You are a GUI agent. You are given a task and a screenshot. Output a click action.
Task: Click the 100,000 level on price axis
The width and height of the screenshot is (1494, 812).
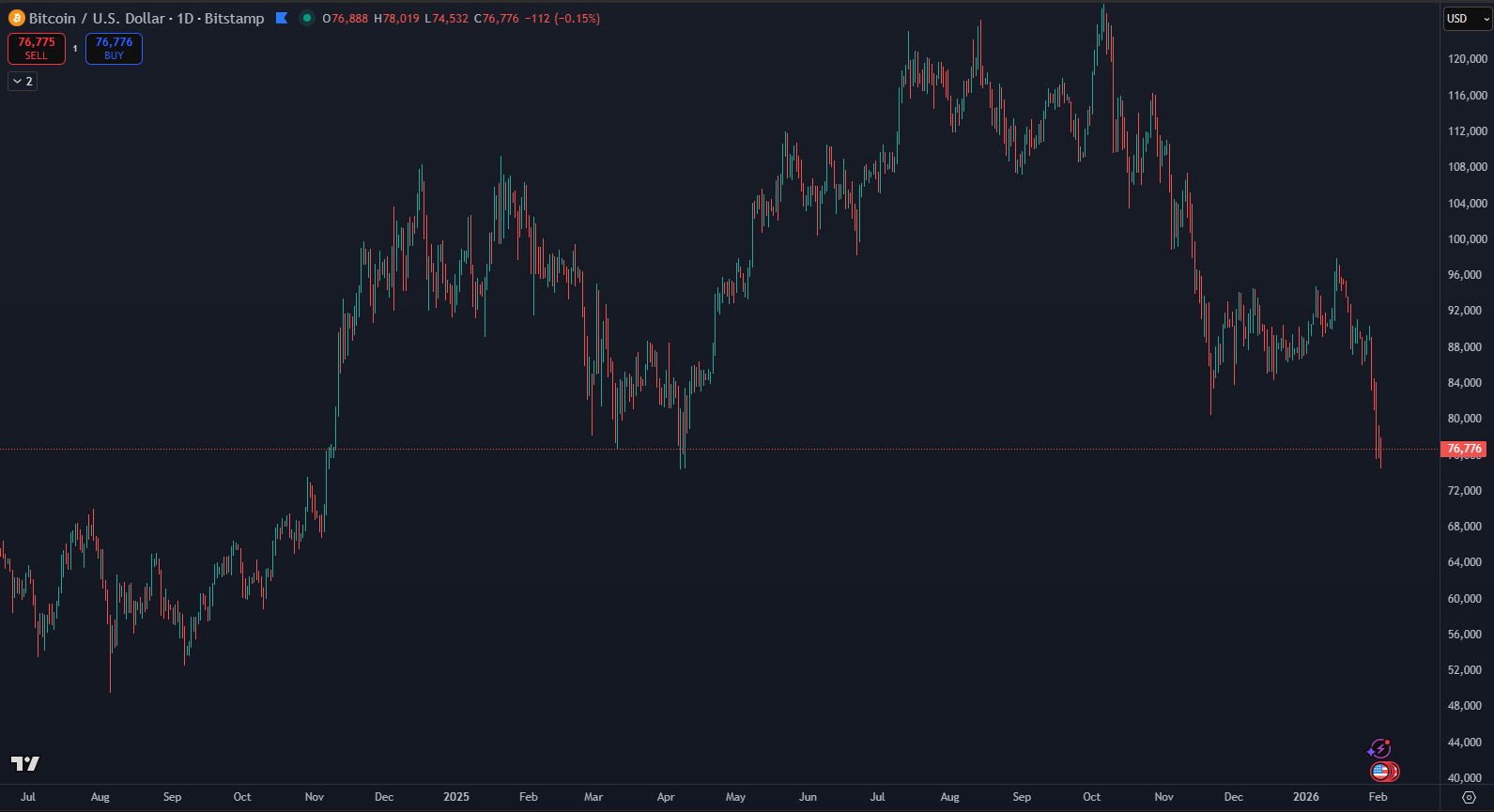[1467, 239]
